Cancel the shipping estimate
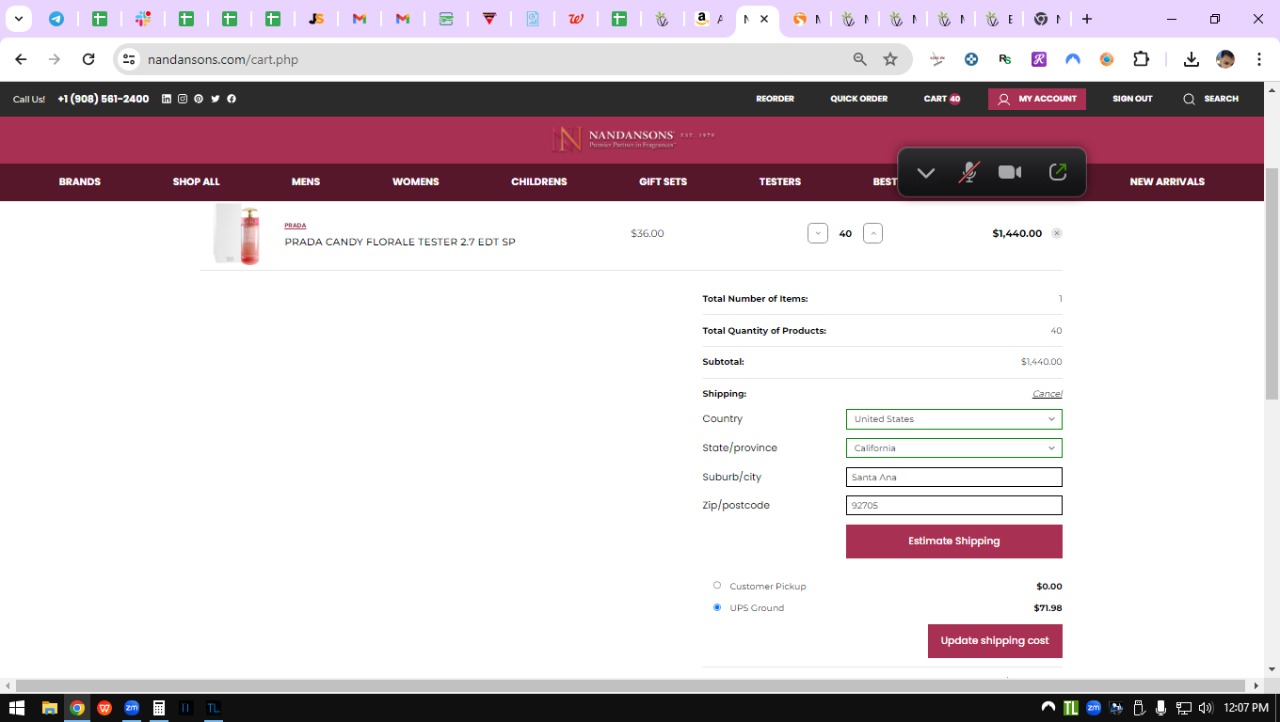Viewport: 1280px width, 722px height. click(x=1047, y=394)
